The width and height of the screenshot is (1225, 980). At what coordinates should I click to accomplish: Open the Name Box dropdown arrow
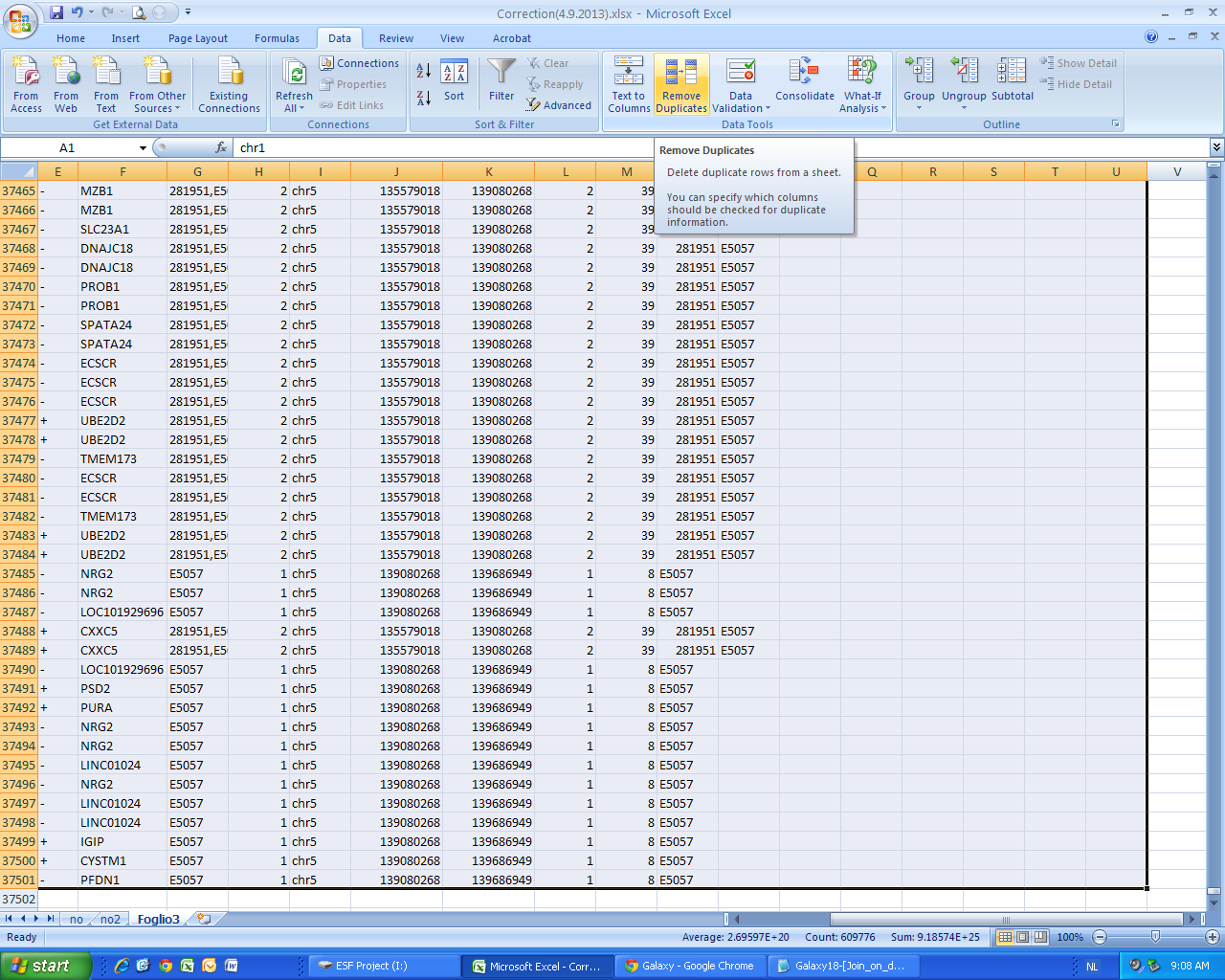(143, 148)
